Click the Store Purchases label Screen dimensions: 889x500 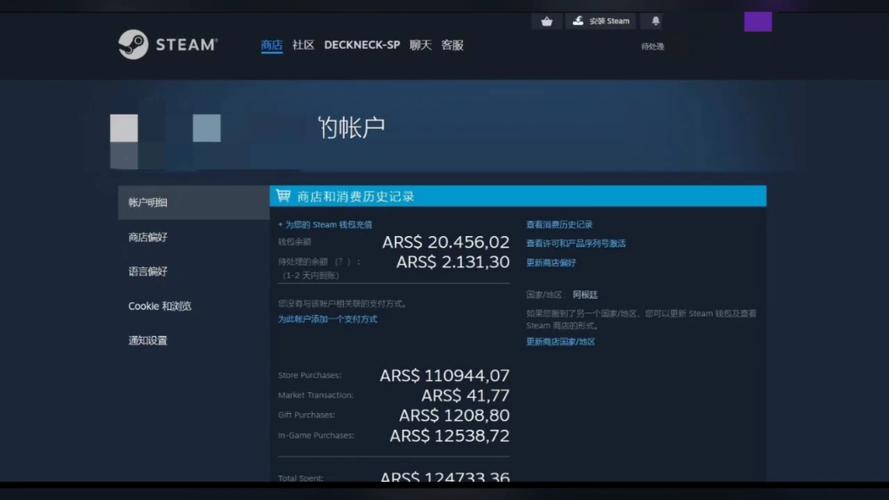coord(310,375)
